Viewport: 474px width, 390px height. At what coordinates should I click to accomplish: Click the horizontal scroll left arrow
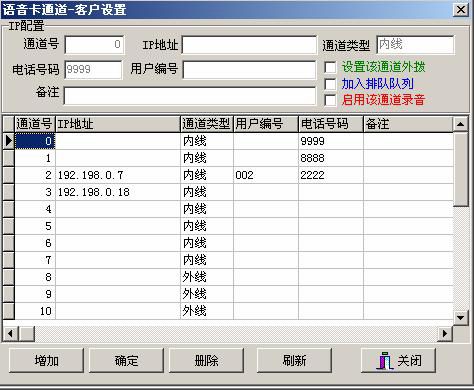[x=10, y=333]
